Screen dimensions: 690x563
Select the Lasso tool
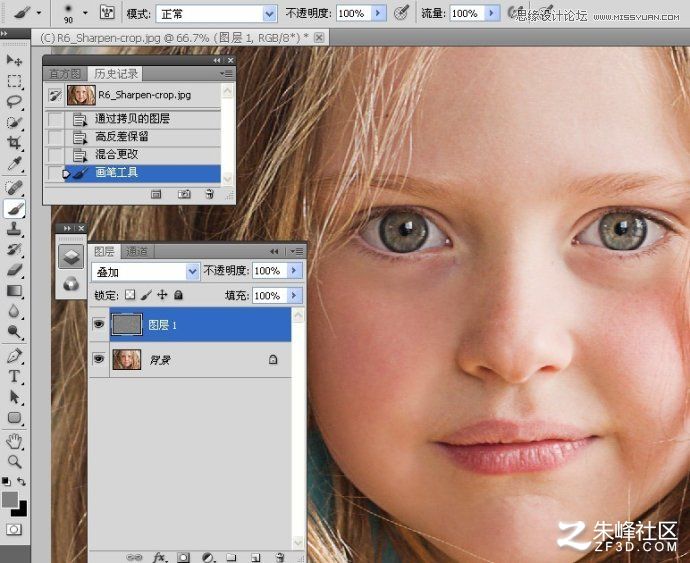(x=14, y=102)
